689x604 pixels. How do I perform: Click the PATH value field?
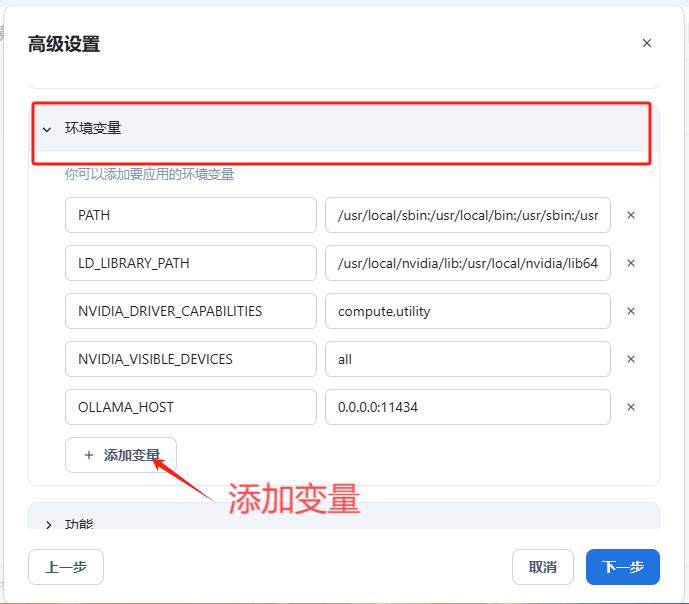pos(467,215)
